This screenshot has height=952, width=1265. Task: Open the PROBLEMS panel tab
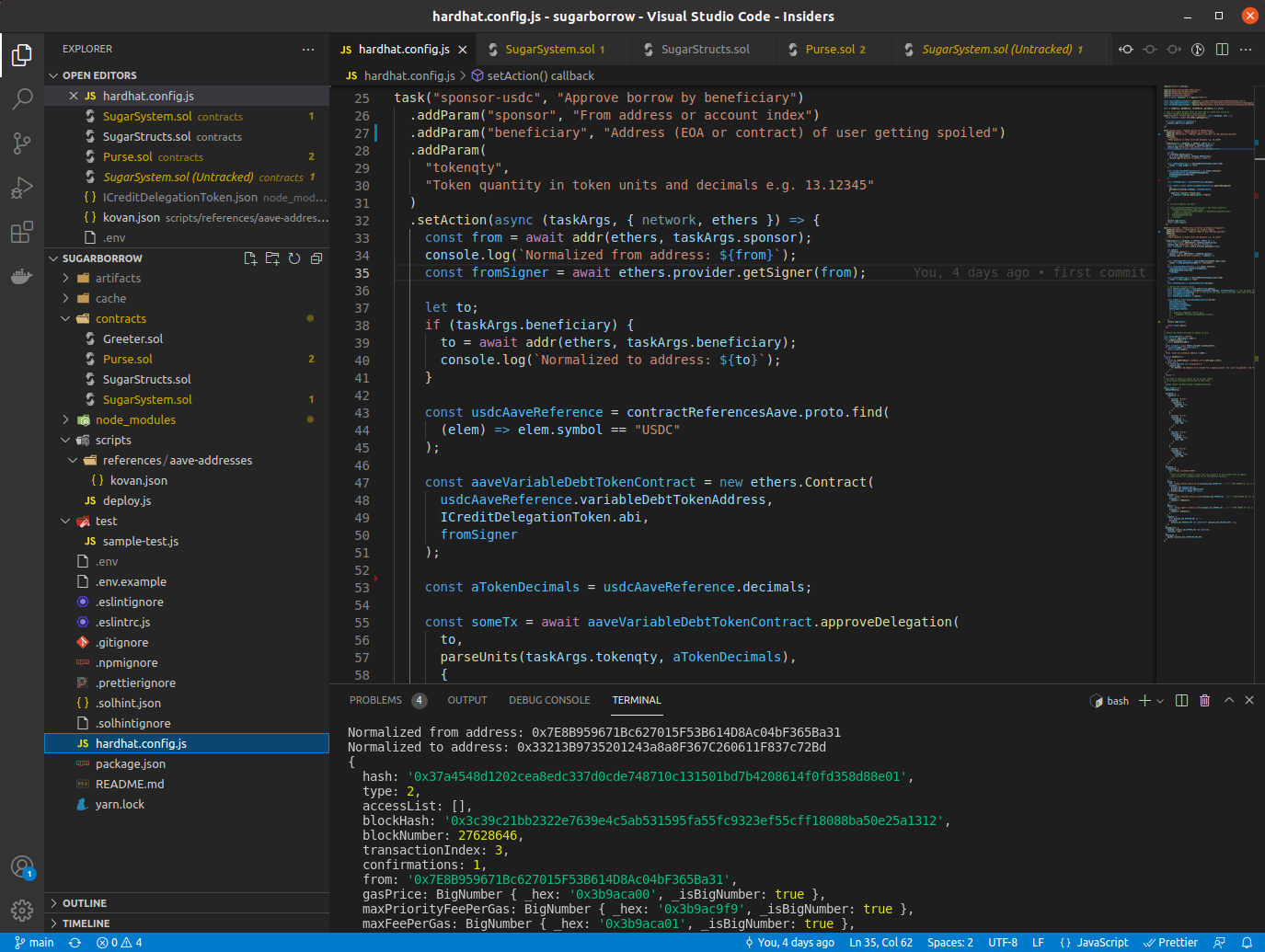click(375, 701)
